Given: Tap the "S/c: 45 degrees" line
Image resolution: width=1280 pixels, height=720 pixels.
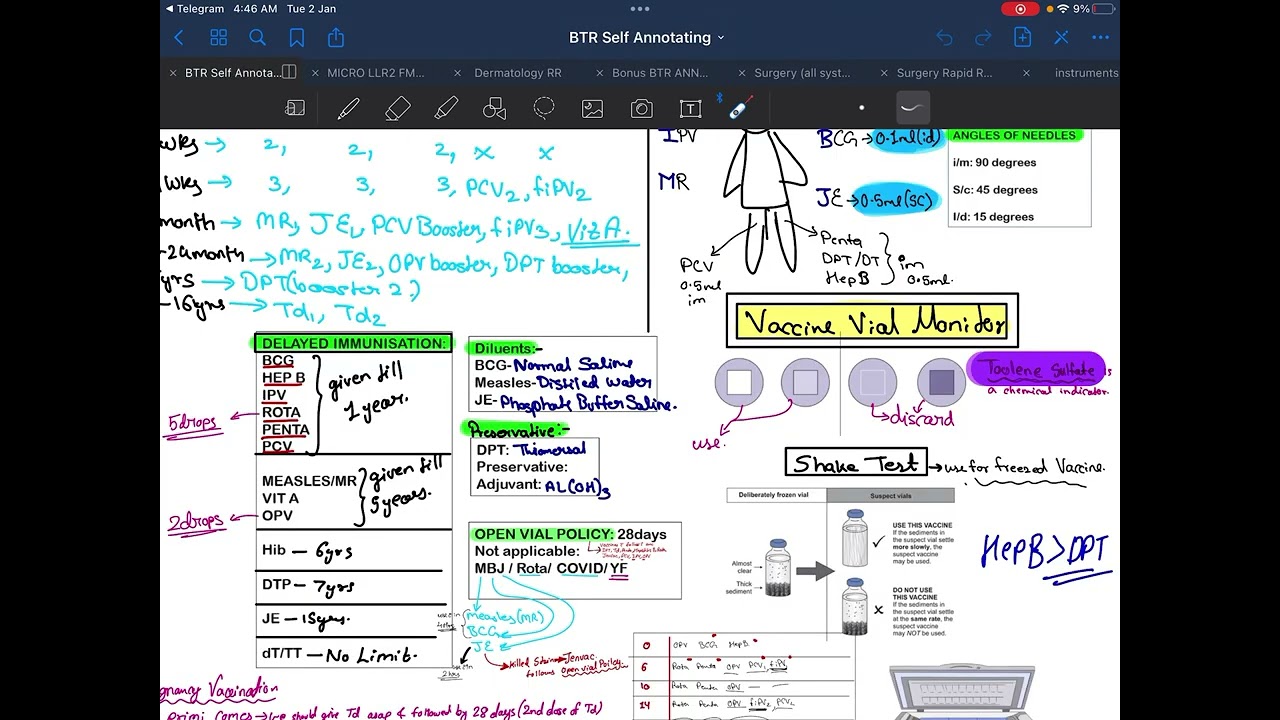Looking at the screenshot, I should [x=994, y=190].
